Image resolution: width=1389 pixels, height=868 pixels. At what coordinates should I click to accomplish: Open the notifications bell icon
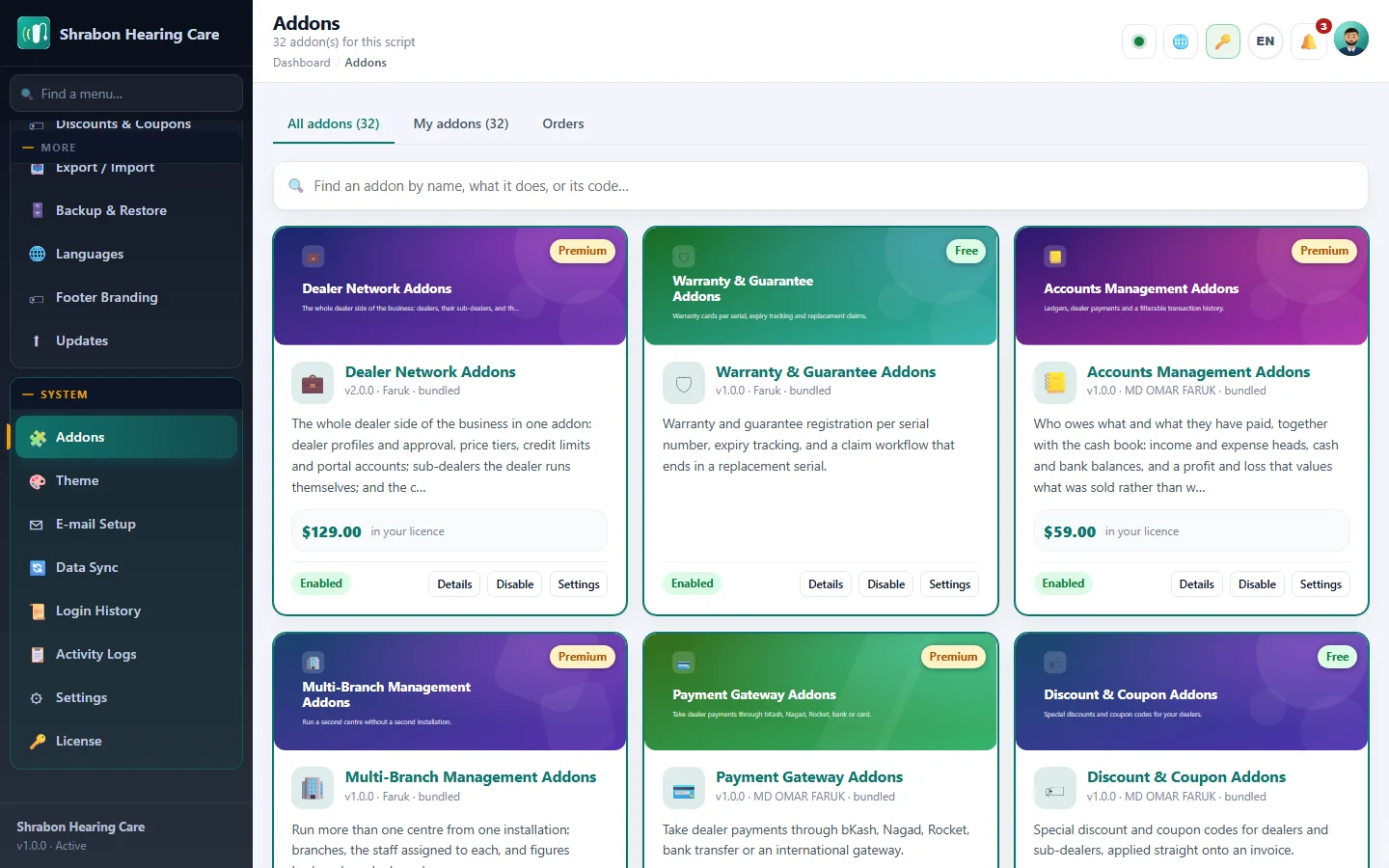(x=1308, y=41)
